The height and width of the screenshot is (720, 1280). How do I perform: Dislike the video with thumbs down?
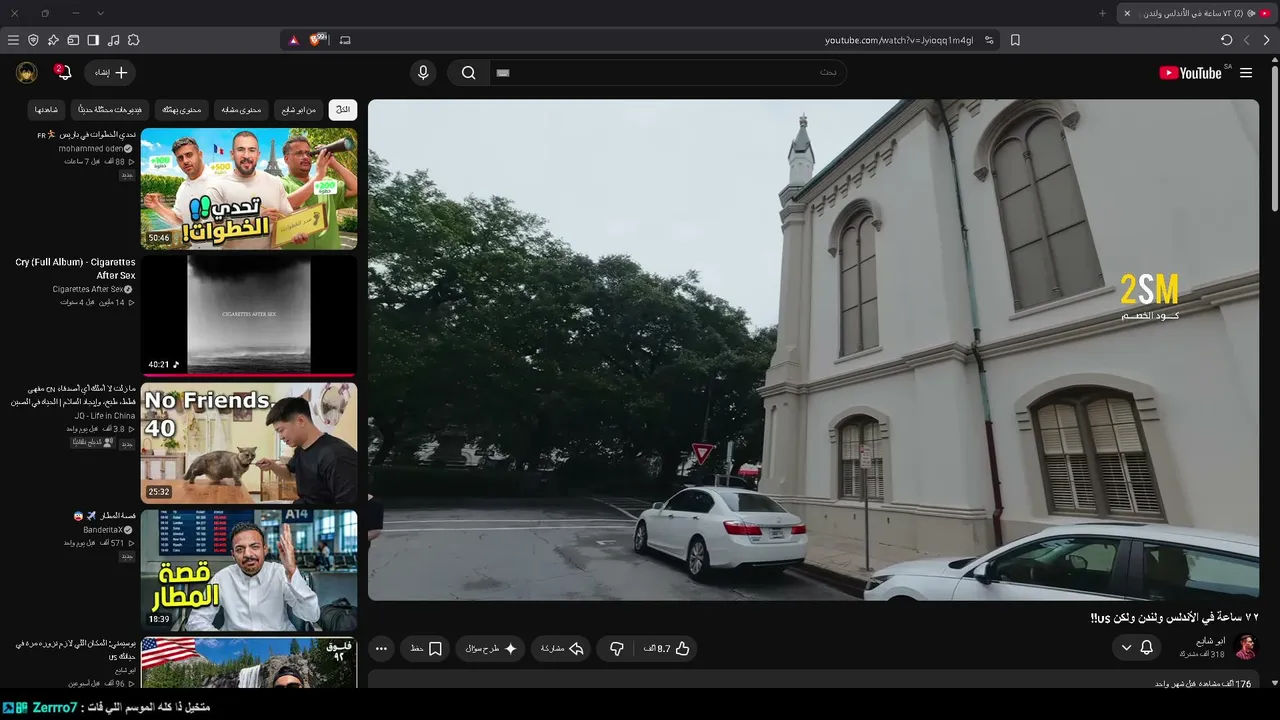click(x=616, y=649)
